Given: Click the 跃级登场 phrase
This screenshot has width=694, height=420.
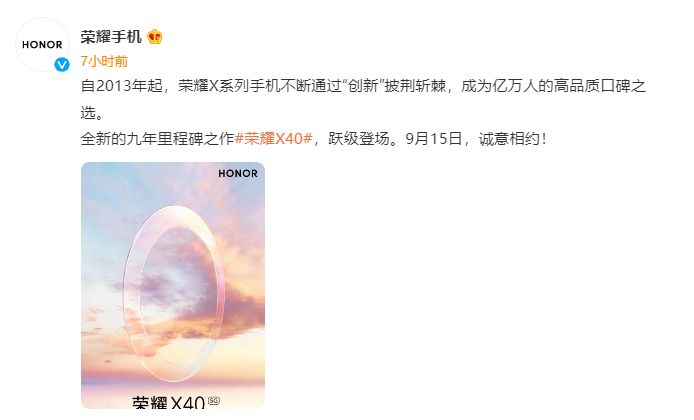Looking at the screenshot, I should pyautogui.click(x=359, y=139).
